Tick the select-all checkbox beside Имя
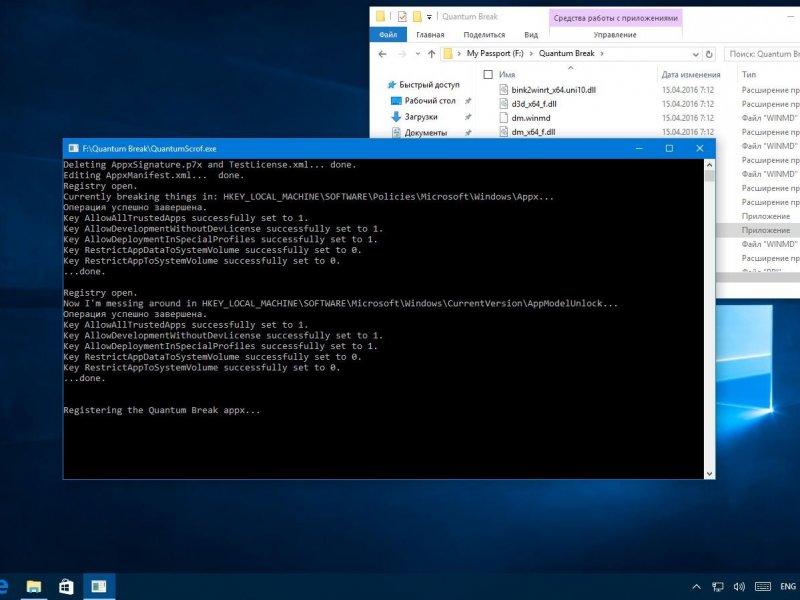800x600 pixels. [x=488, y=74]
